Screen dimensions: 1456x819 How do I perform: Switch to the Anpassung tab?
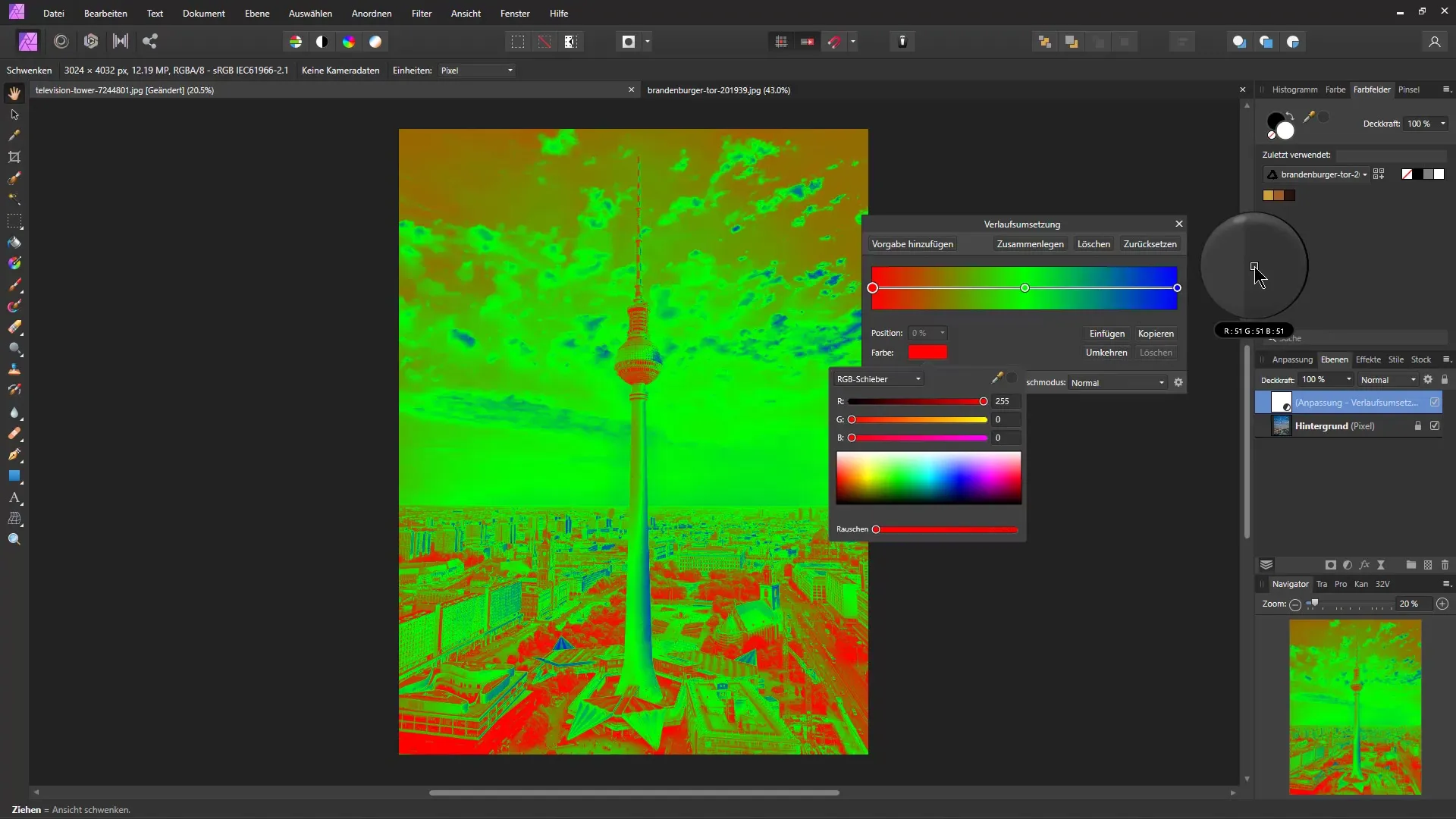click(1292, 359)
